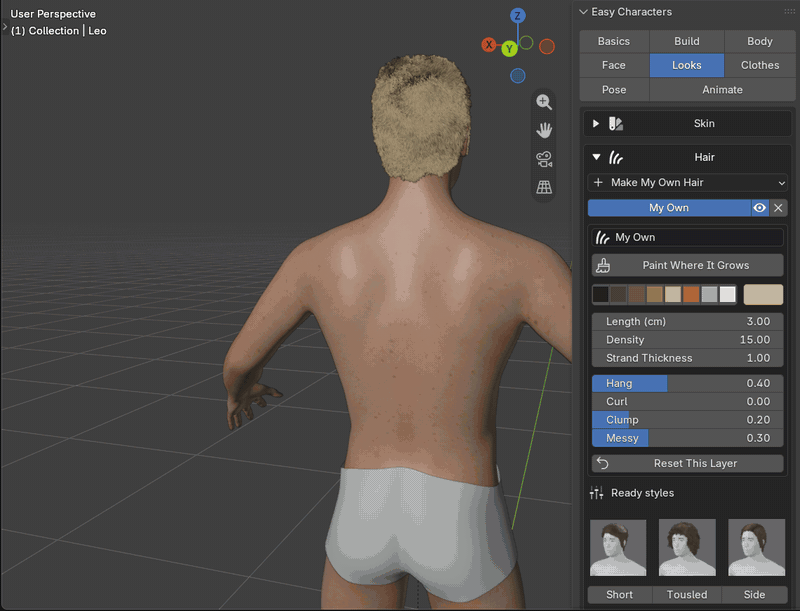The height and width of the screenshot is (611, 800).
Task: Expand the Skin section triangle
Action: tap(595, 123)
